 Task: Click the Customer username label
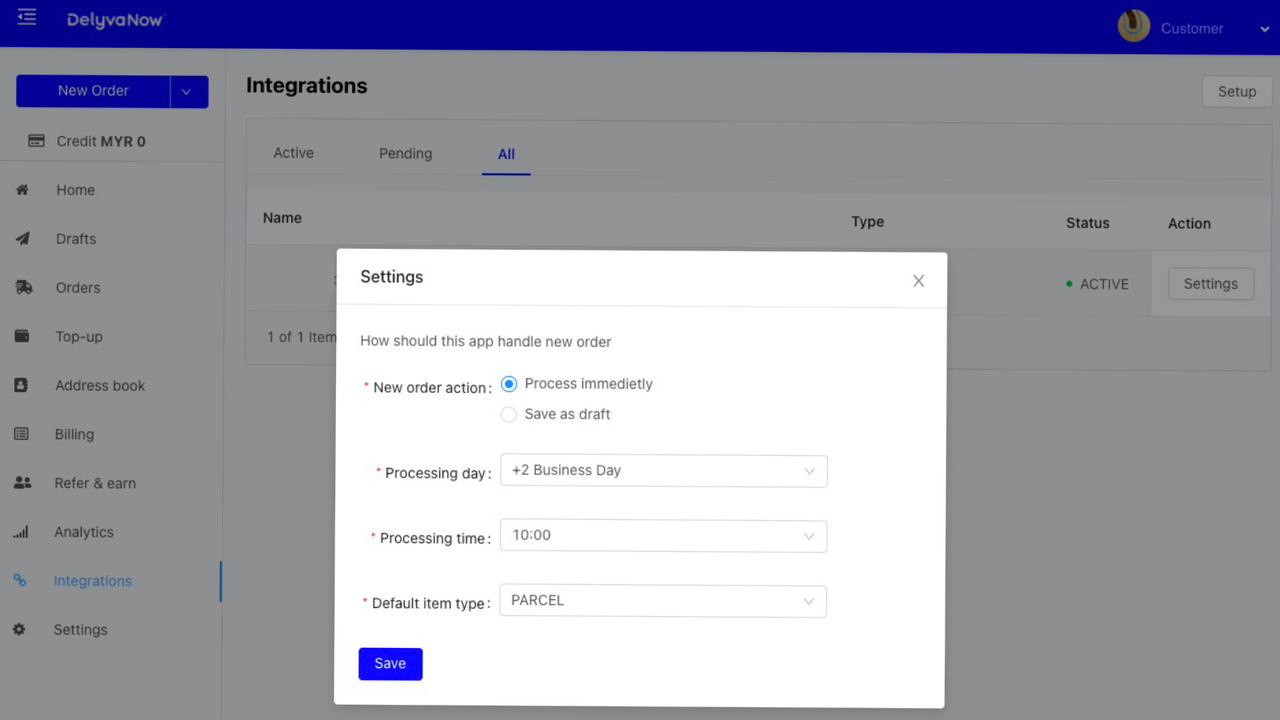(x=1192, y=29)
